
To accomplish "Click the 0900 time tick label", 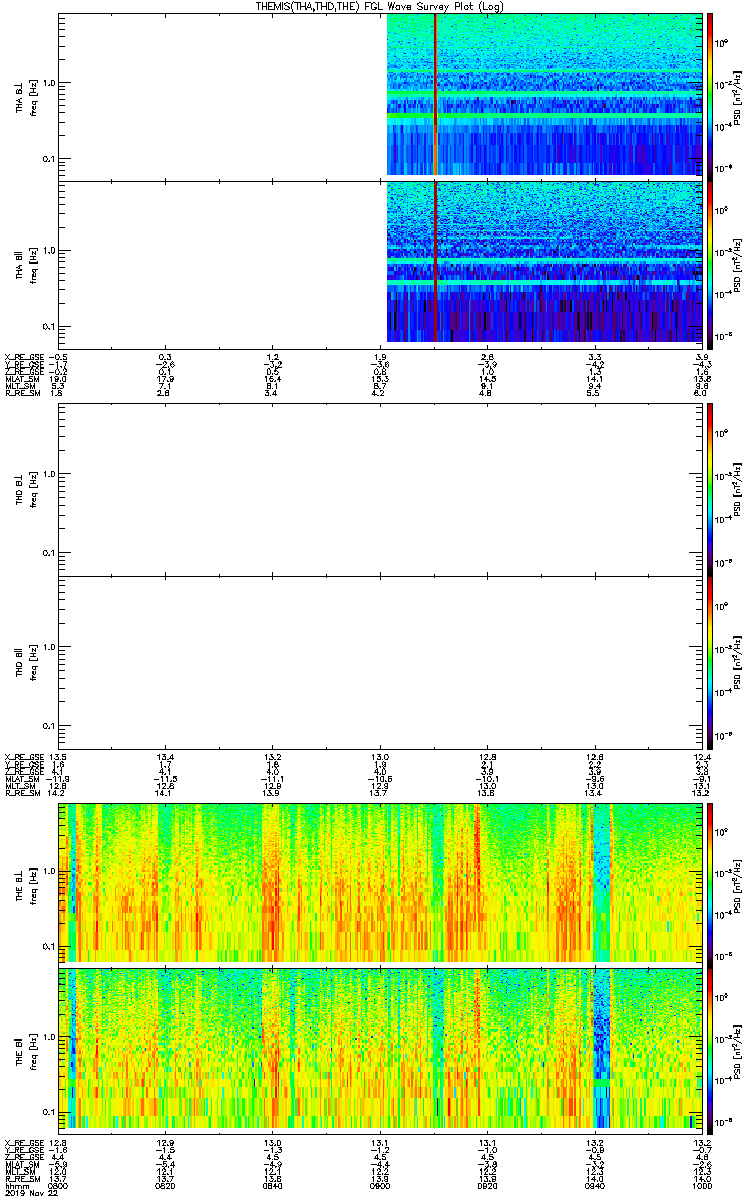I will [x=380, y=1186].
